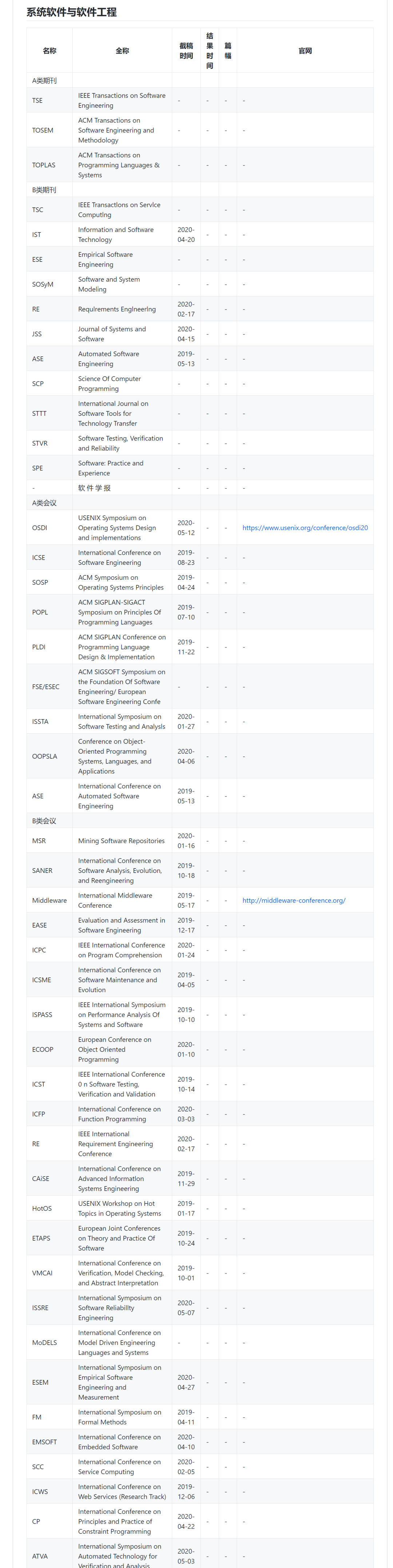Select the A类期刊 section row
Image resolution: width=393 pixels, height=1568 pixels.
click(x=44, y=80)
